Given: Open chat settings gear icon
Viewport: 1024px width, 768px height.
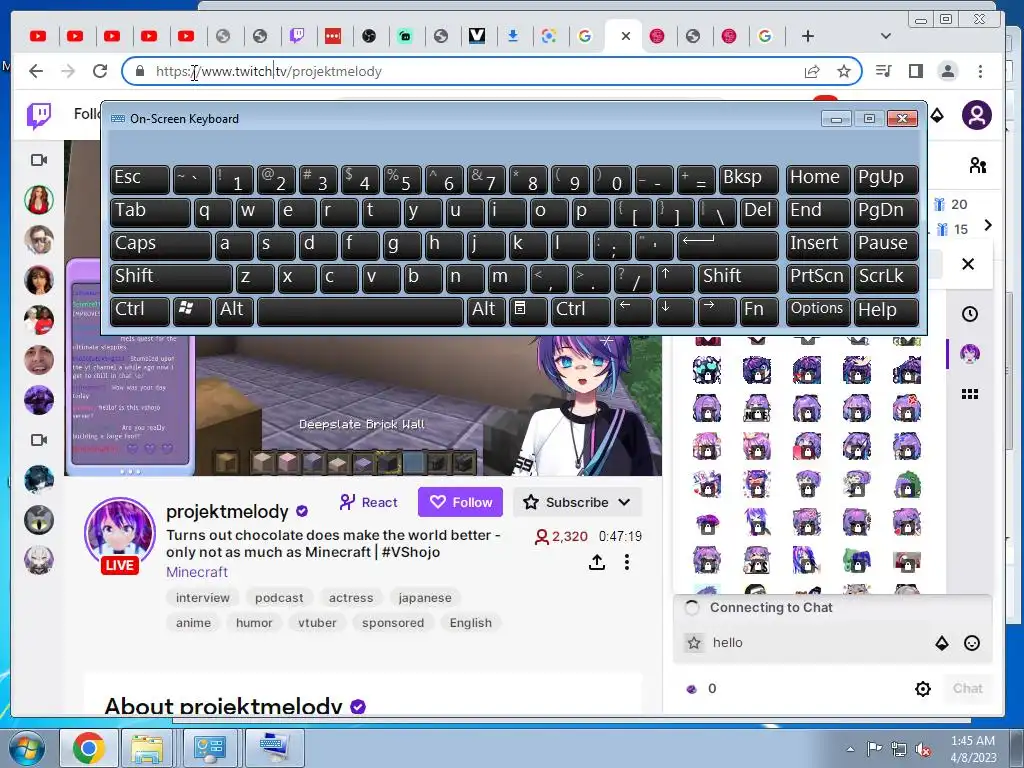Looking at the screenshot, I should click(923, 688).
